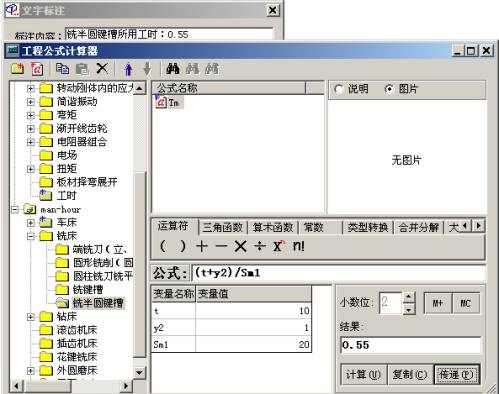Screen dimensions: 499x394
Task: Select the 说明 radio button
Action: (339, 89)
